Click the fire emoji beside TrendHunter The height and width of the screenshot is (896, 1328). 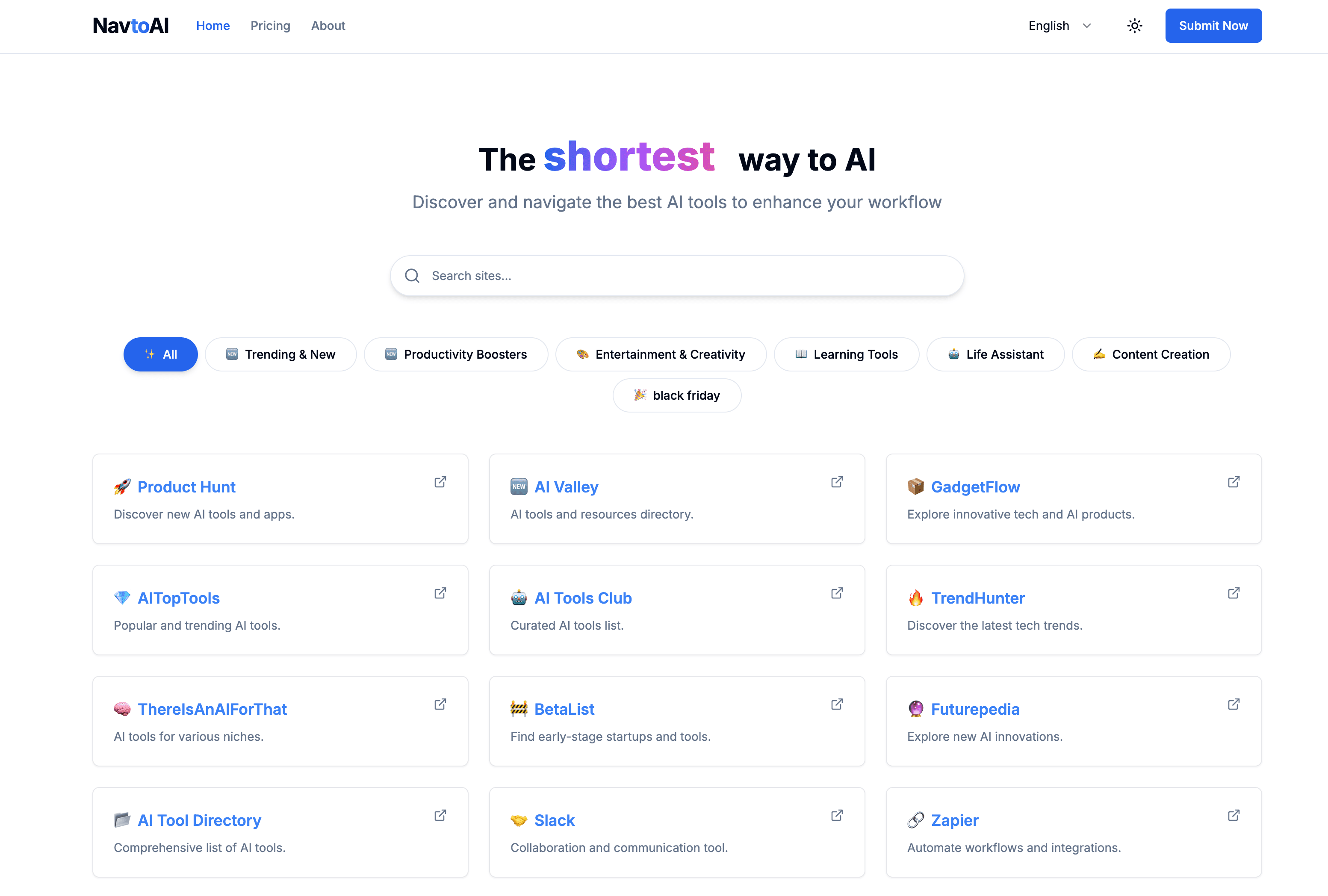(916, 598)
